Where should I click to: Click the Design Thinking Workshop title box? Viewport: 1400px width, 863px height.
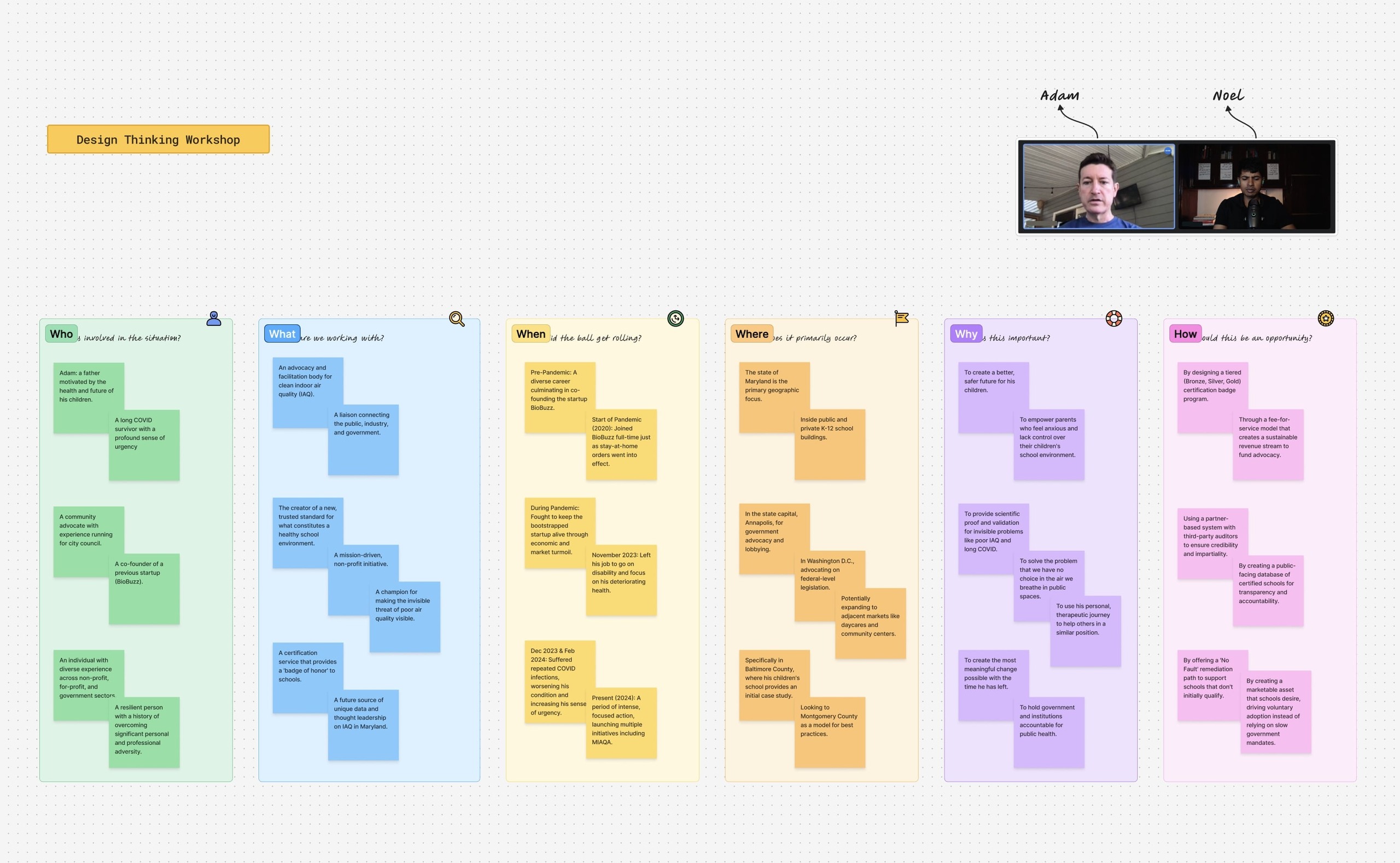pyautogui.click(x=158, y=139)
